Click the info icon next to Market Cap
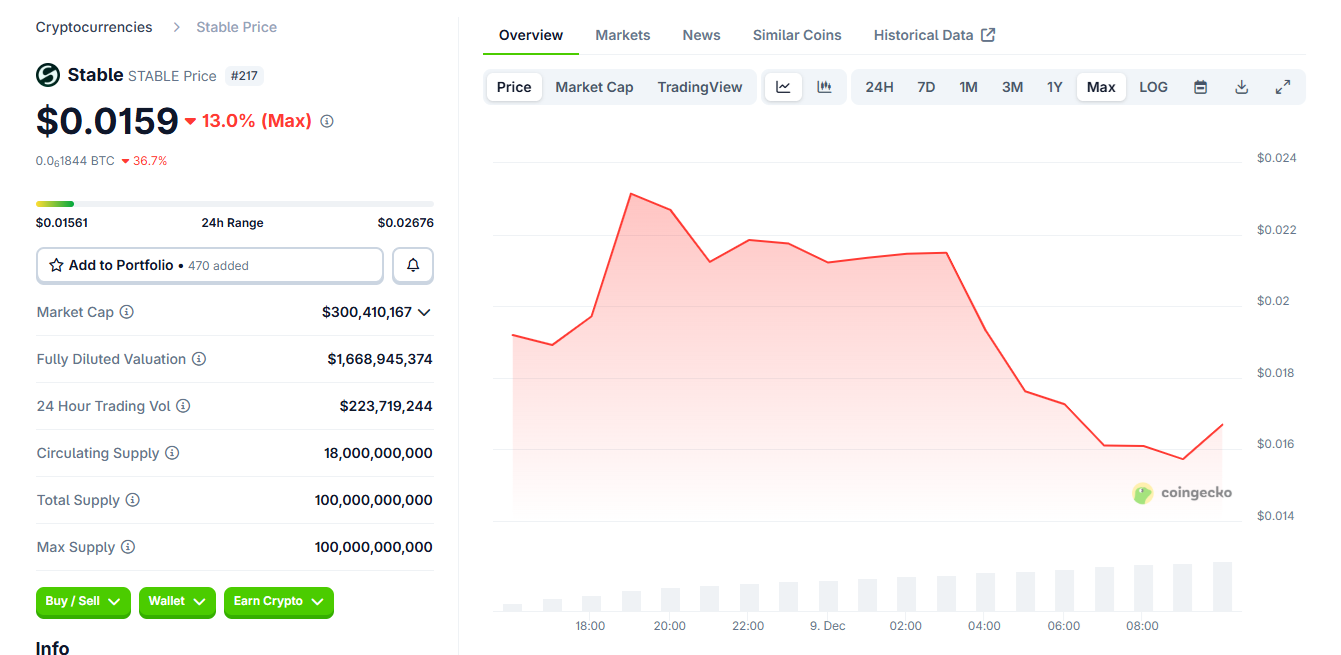Viewport: 1341px width, 655px height. [x=126, y=312]
